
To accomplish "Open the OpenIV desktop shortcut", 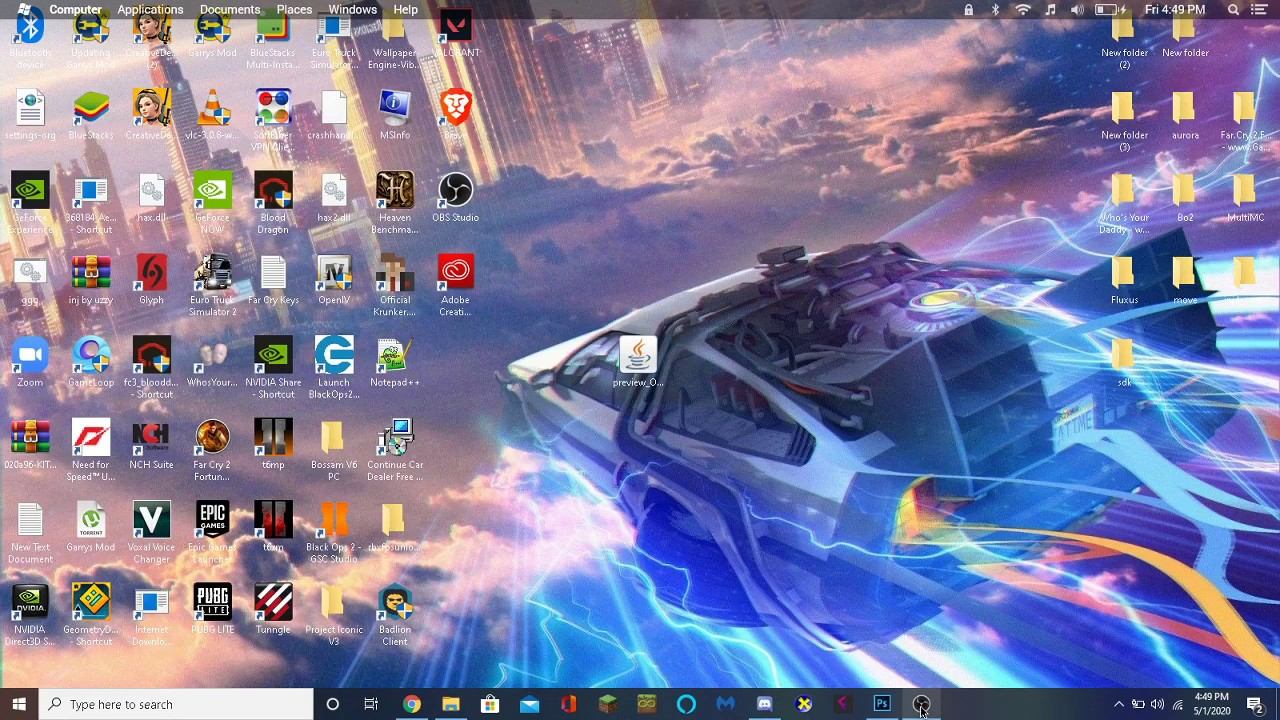I will pos(334,272).
